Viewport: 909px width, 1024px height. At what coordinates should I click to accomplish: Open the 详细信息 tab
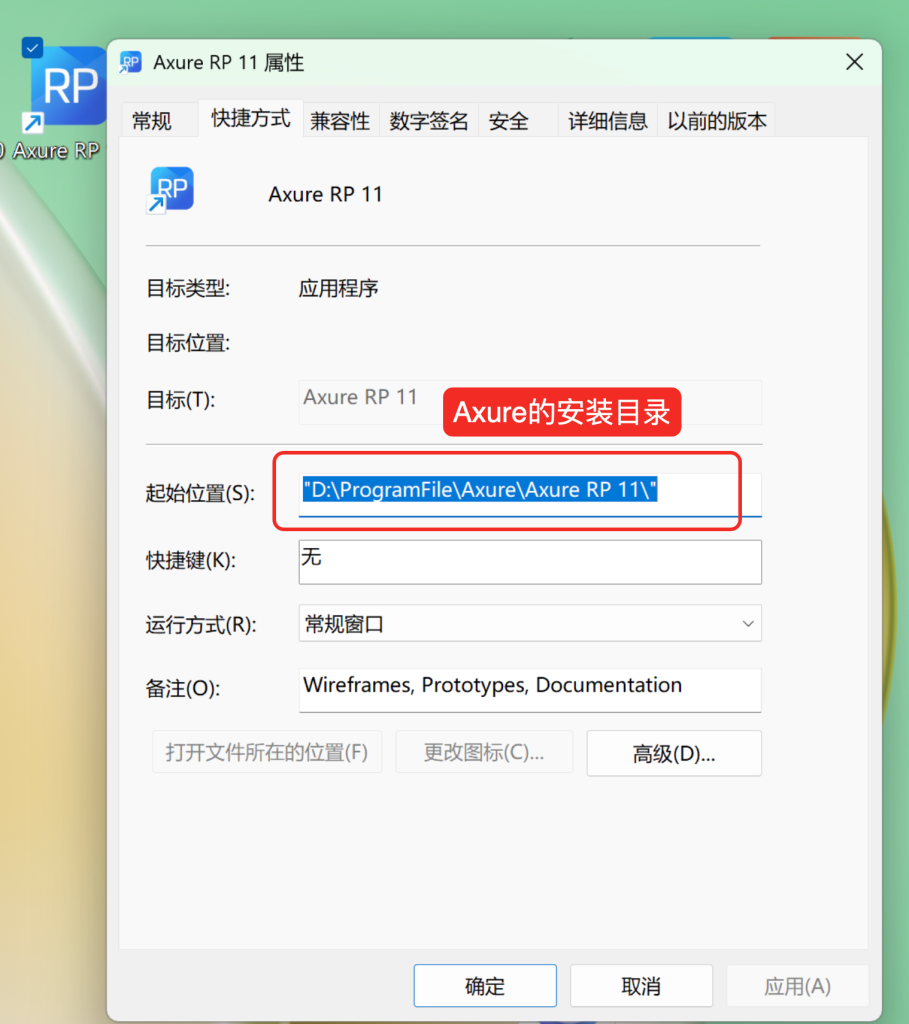point(608,121)
